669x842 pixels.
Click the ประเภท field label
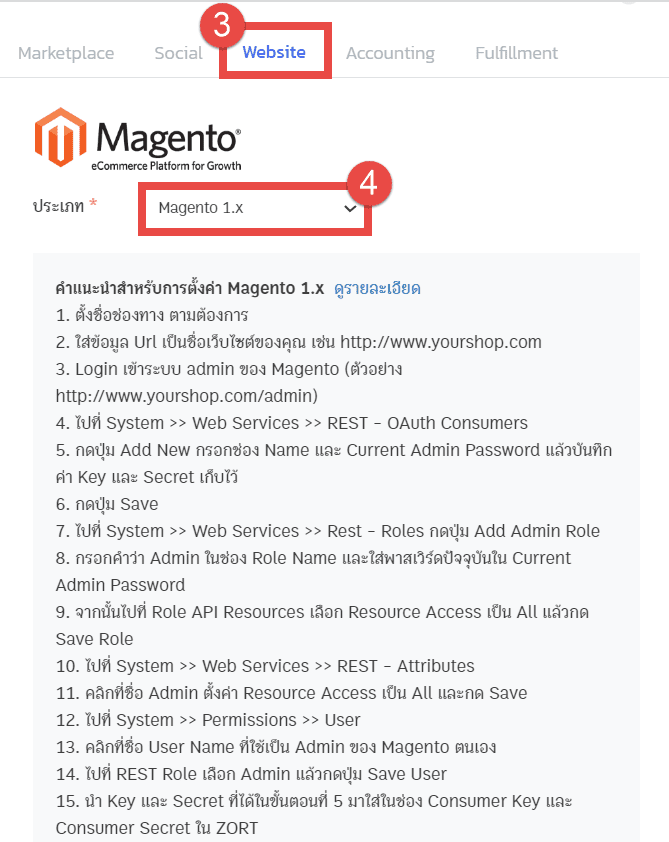(58, 206)
